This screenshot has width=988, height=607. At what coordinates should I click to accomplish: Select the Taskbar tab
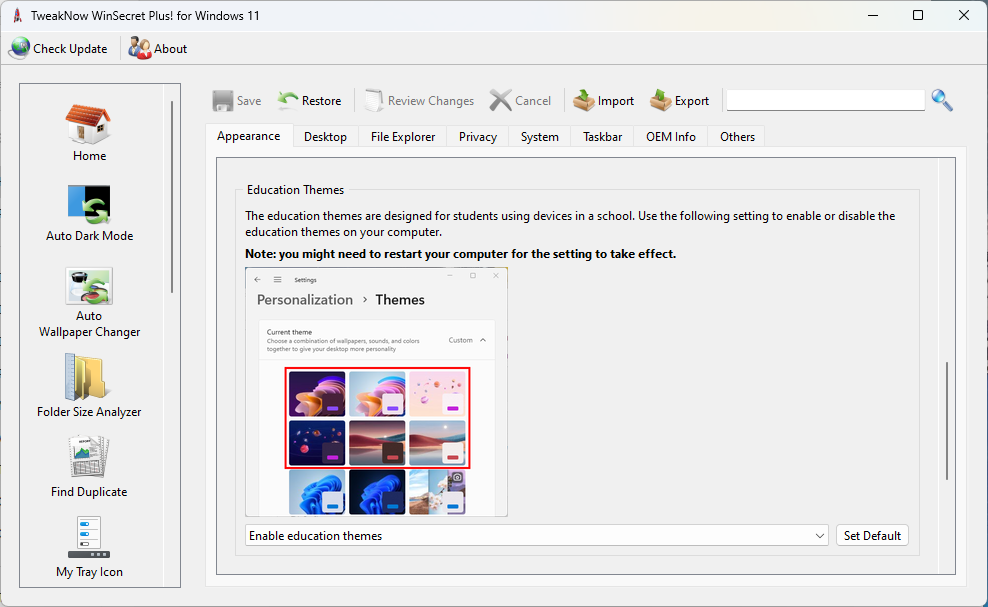click(x=602, y=137)
